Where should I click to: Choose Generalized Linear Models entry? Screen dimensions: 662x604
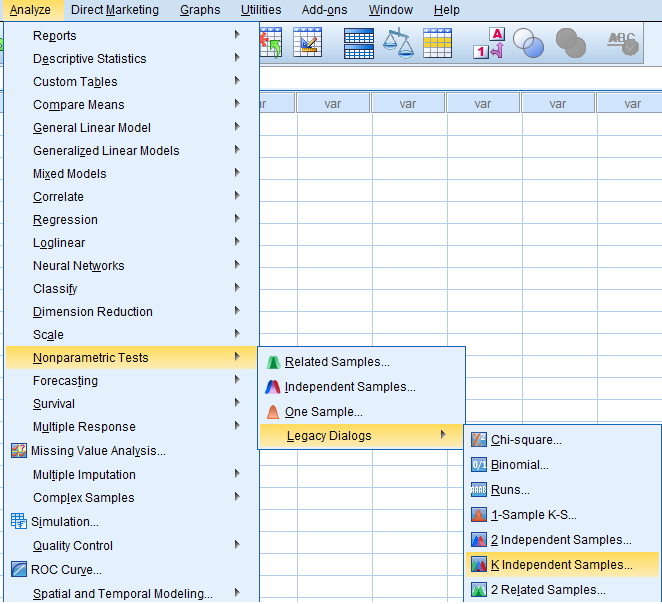tap(132, 151)
